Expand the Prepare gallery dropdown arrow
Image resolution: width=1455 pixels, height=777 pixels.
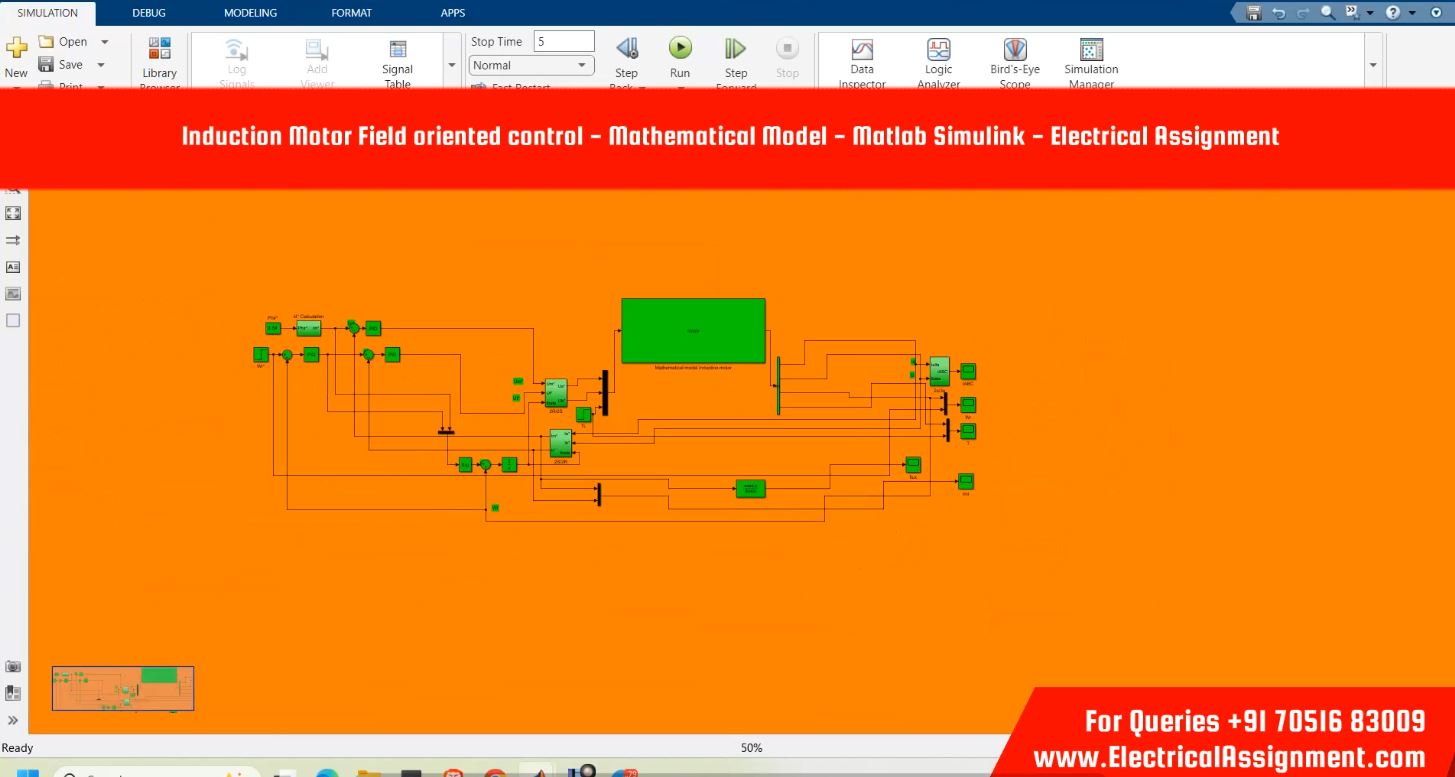(x=451, y=64)
